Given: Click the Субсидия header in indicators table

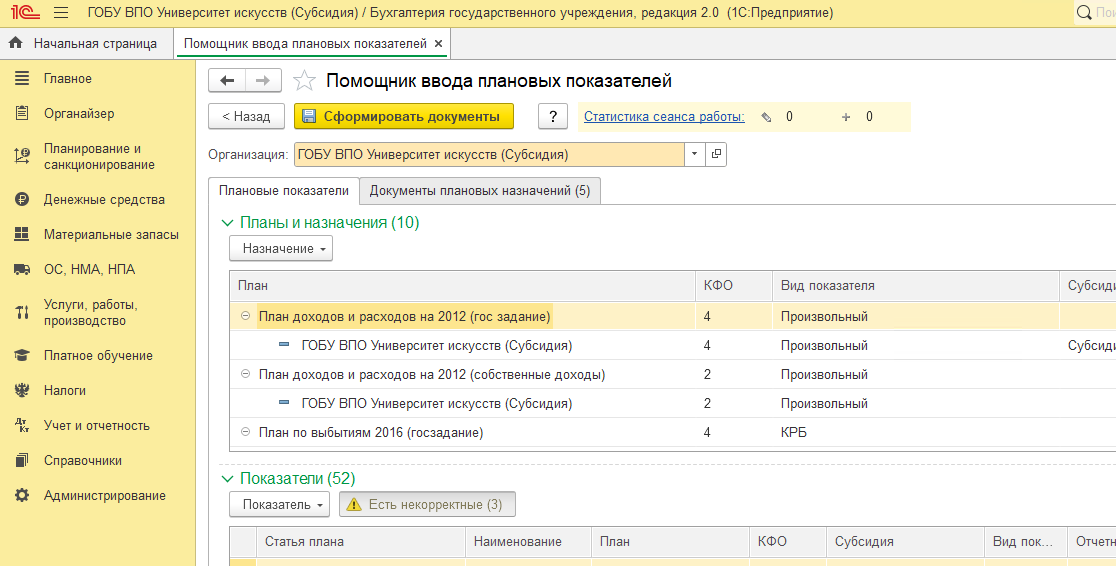Looking at the screenshot, I should [x=905, y=541].
